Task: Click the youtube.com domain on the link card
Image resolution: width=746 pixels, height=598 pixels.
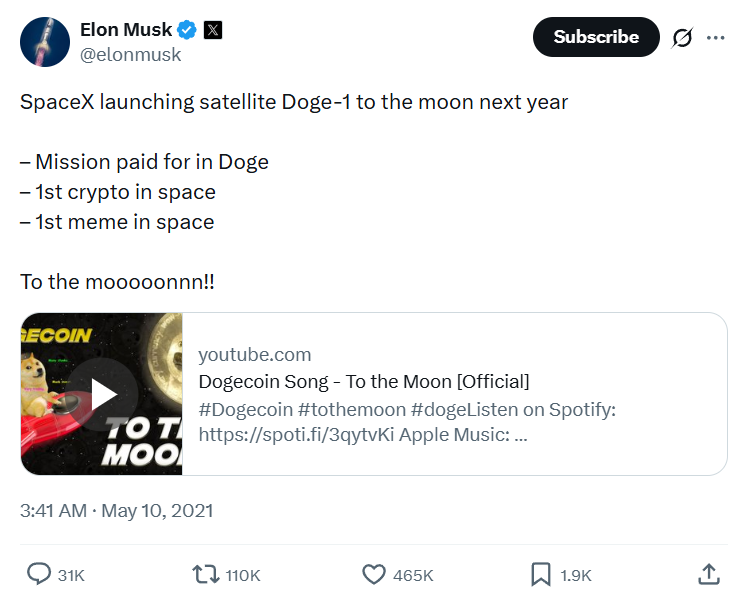Action: [x=255, y=354]
